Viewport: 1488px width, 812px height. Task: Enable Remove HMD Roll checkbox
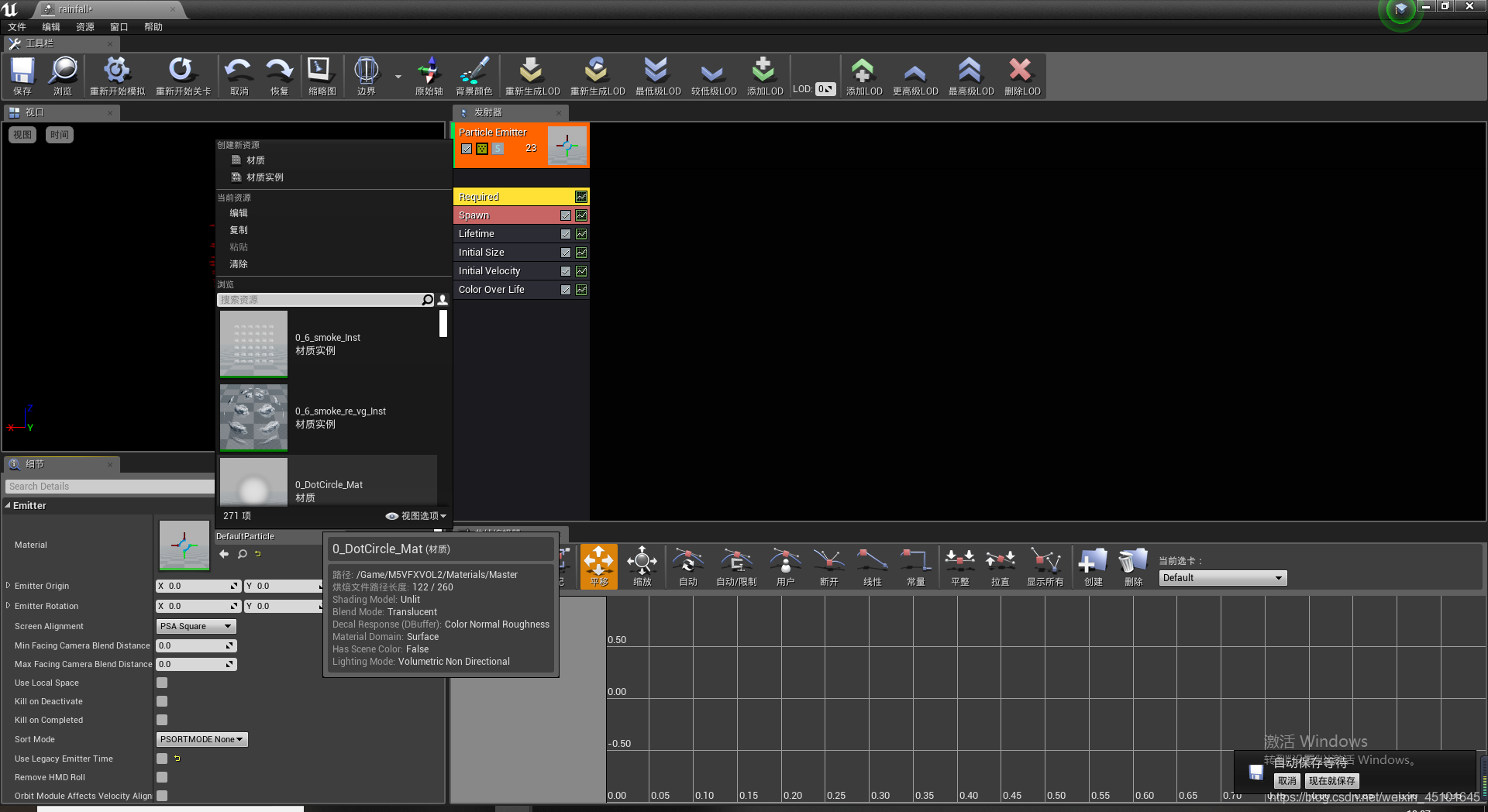(162, 777)
